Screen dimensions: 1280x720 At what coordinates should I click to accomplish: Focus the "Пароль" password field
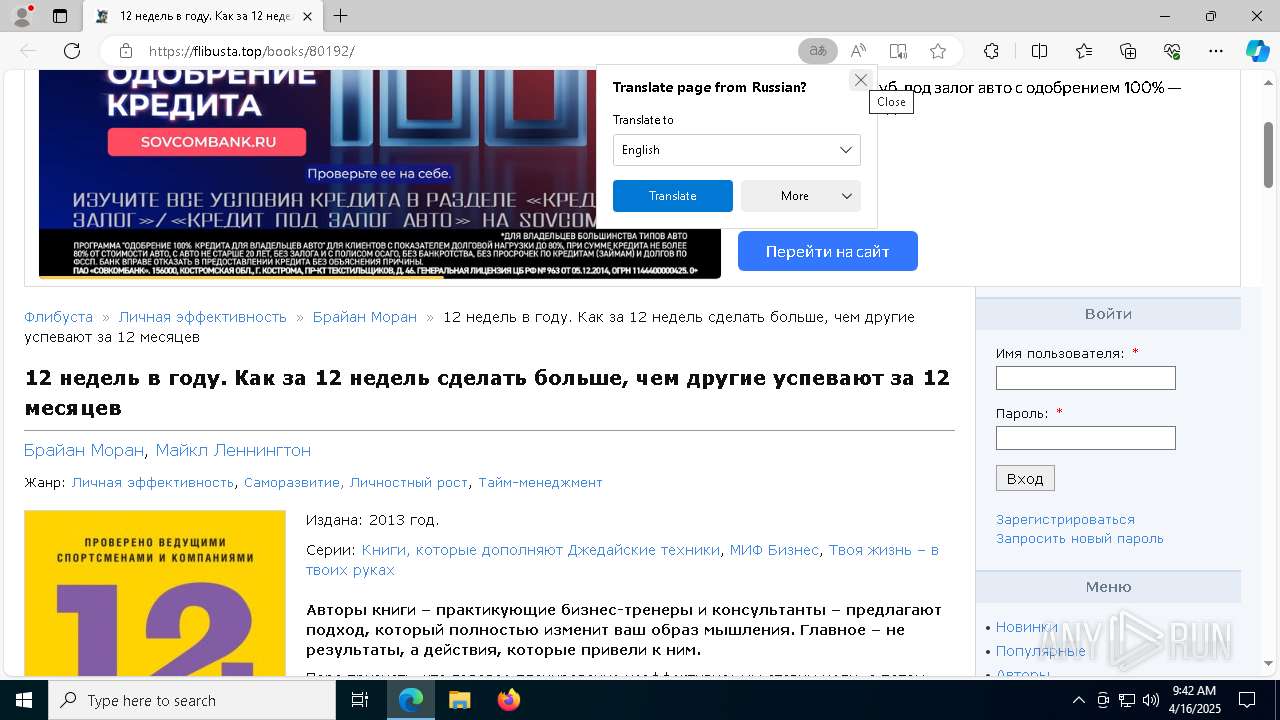tap(1085, 438)
